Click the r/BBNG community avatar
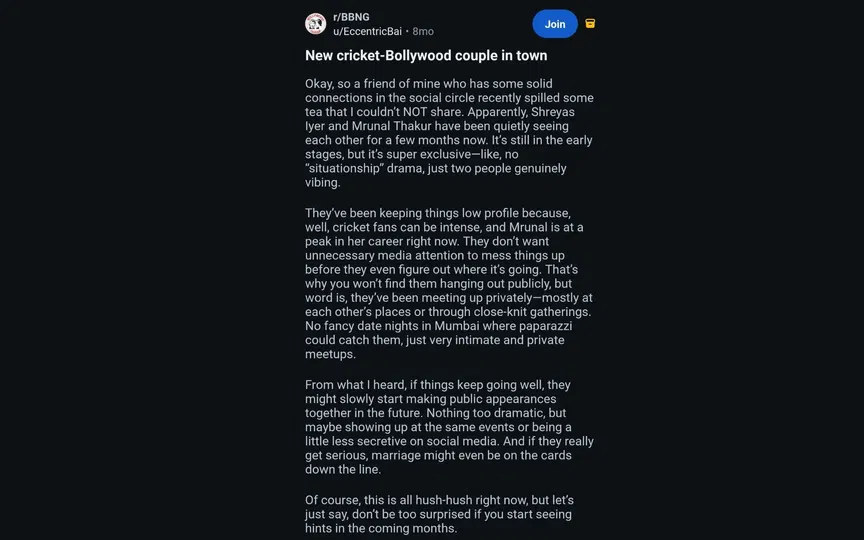 [315, 24]
